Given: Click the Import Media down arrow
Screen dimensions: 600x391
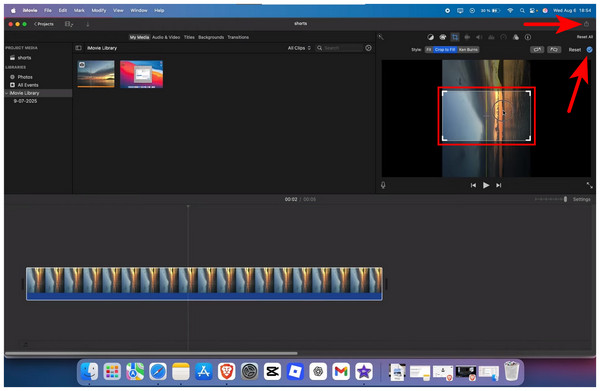Looking at the screenshot, I should (x=88, y=24).
